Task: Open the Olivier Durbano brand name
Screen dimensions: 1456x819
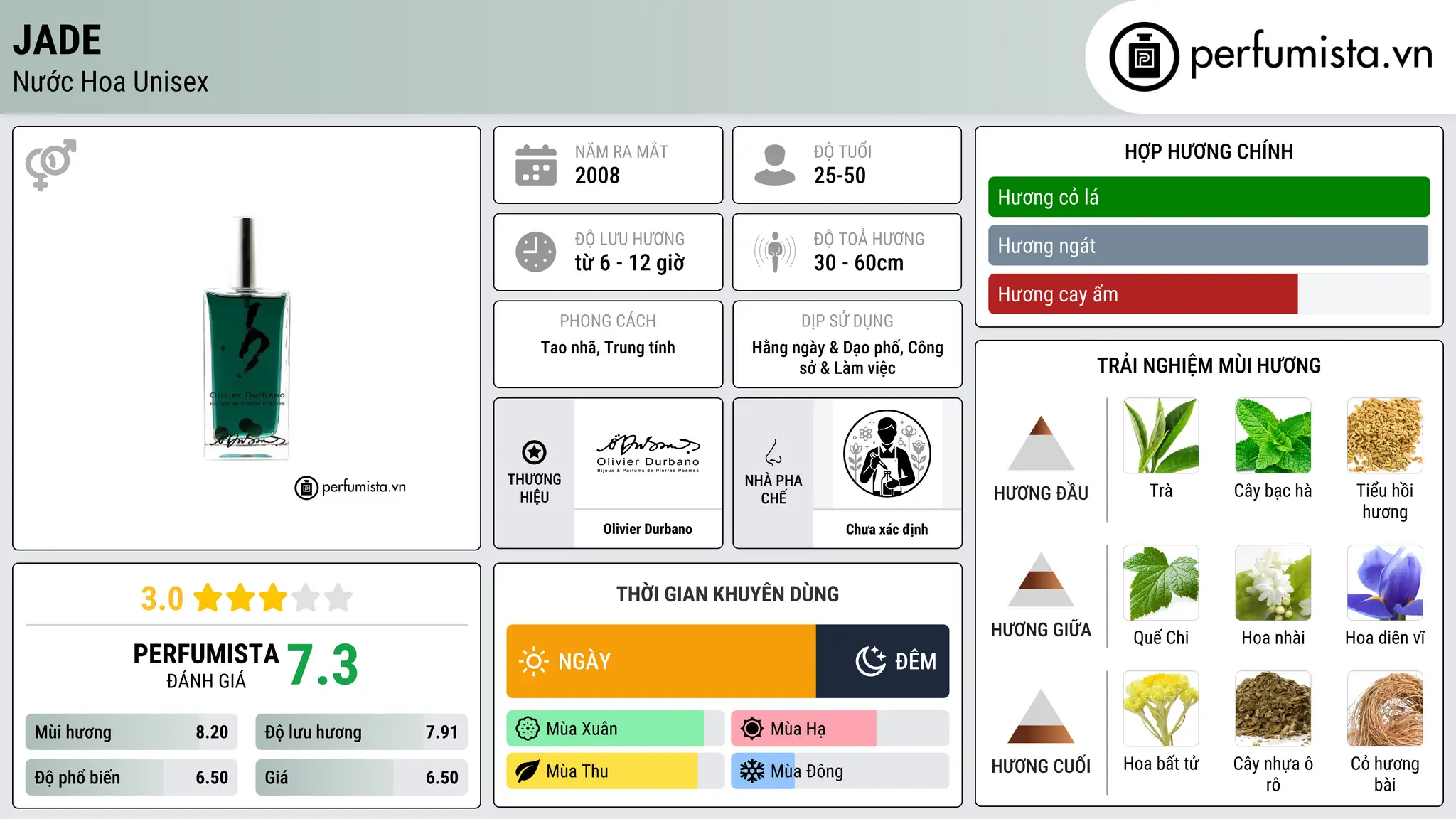Action: (x=648, y=529)
